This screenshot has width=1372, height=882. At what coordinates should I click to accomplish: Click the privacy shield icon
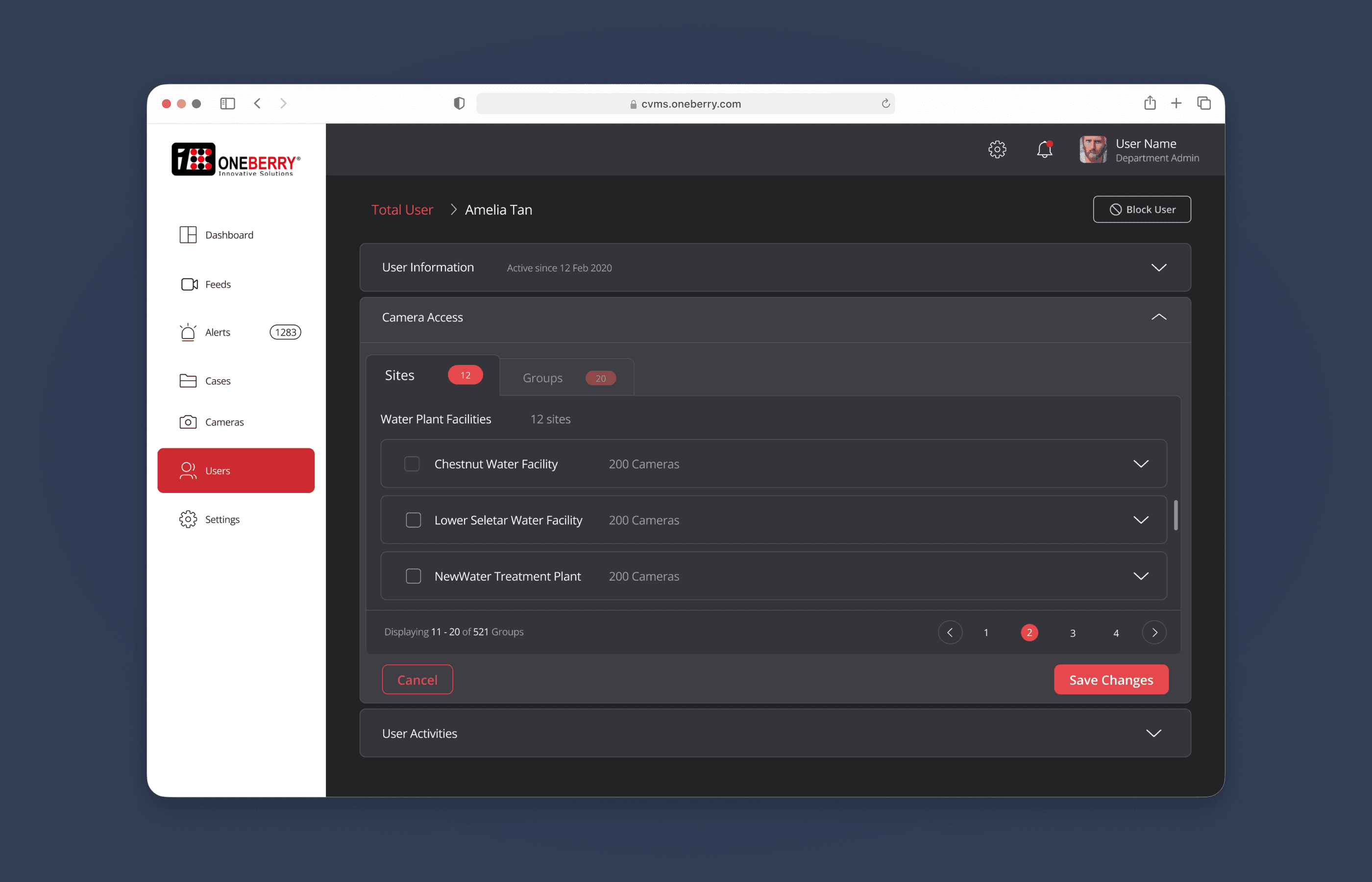[459, 104]
